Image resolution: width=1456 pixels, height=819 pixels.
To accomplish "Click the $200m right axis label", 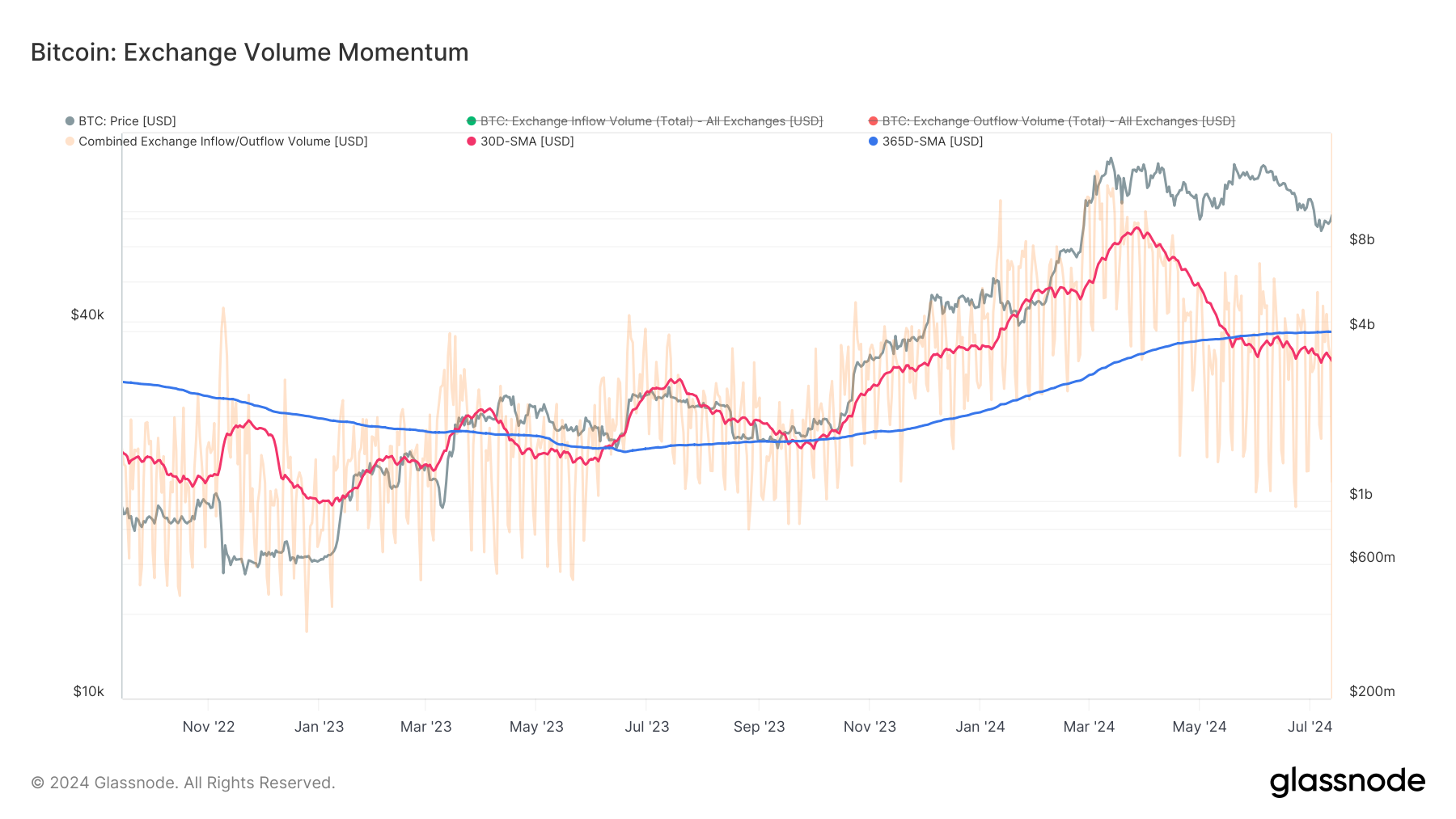I will (1372, 691).
